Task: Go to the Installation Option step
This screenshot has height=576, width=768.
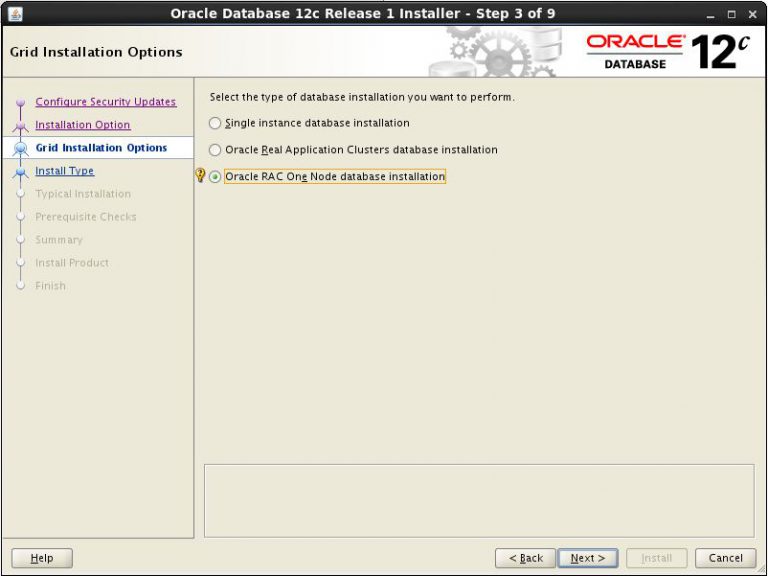Action: point(83,125)
